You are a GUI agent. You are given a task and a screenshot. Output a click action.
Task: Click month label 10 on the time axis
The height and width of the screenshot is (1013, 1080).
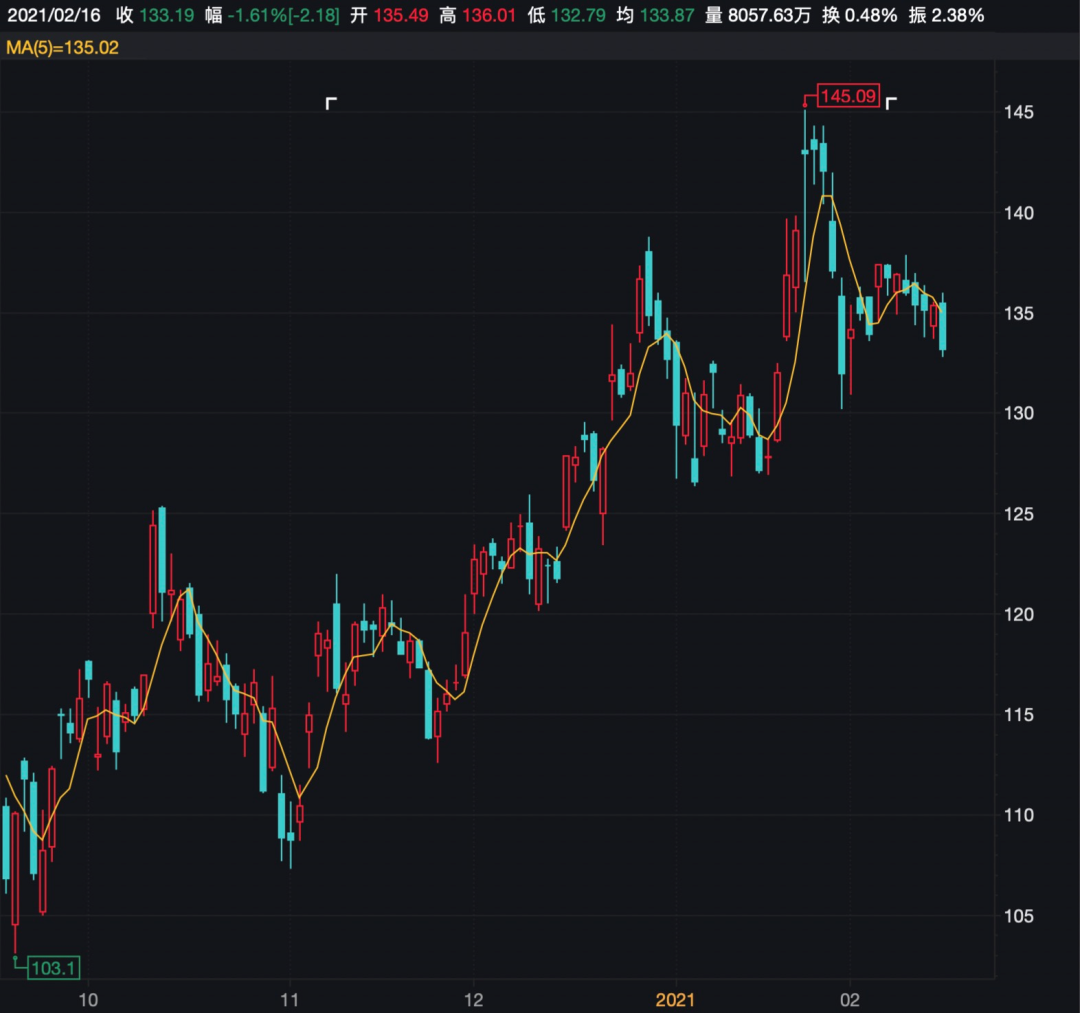[x=88, y=1000]
